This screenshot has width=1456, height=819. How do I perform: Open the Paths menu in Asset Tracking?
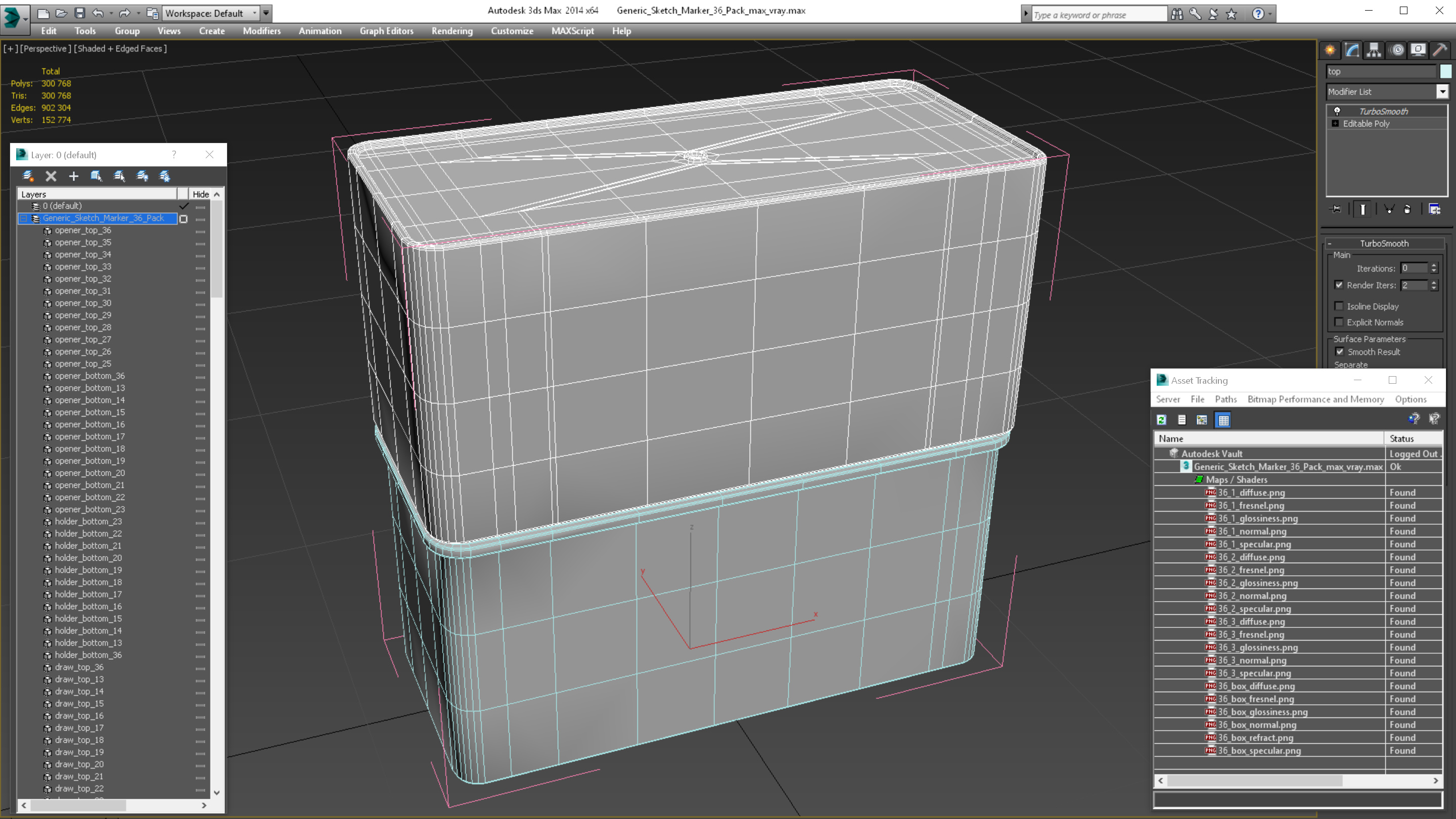pos(1226,399)
